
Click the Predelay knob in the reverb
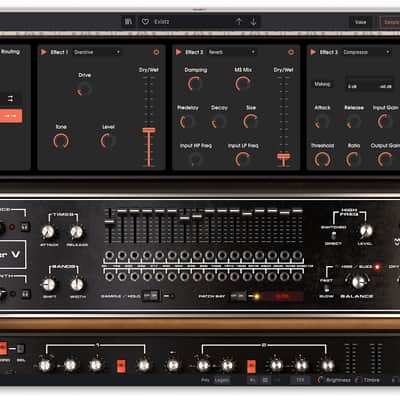point(187,121)
